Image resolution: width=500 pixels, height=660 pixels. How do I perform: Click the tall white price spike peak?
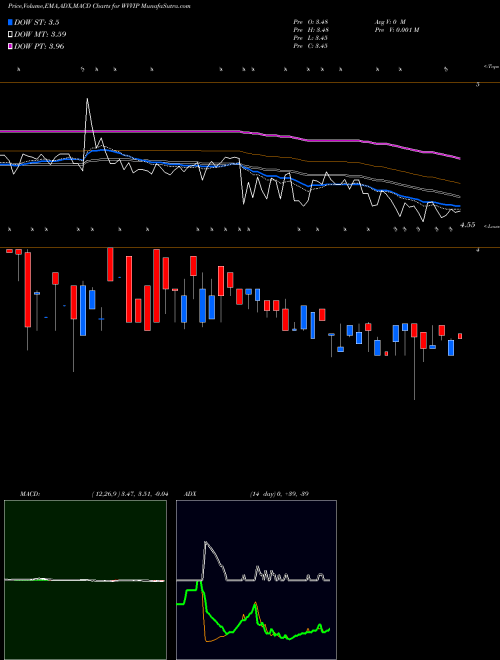pyautogui.click(x=87, y=99)
